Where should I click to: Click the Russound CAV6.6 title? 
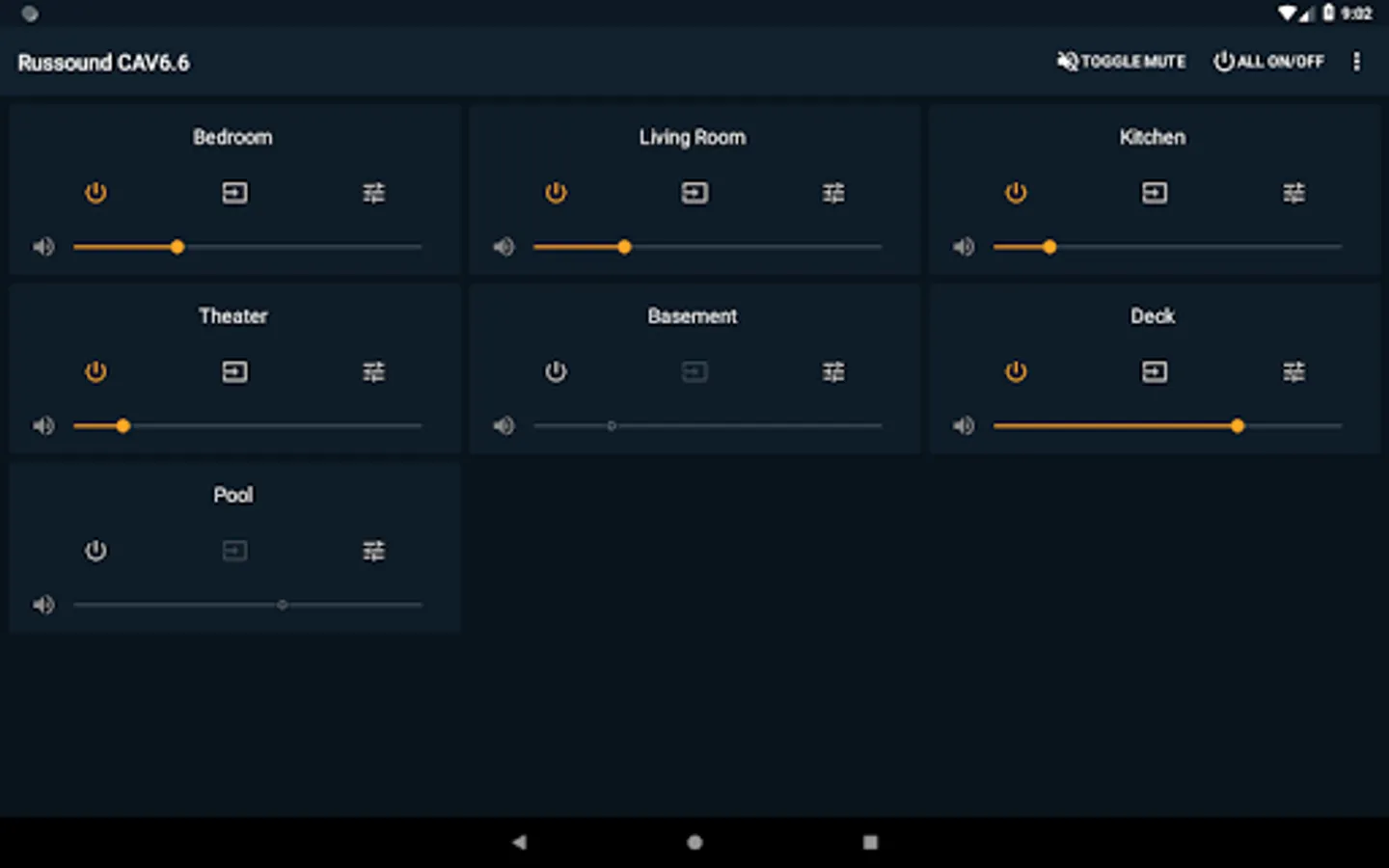click(x=103, y=63)
